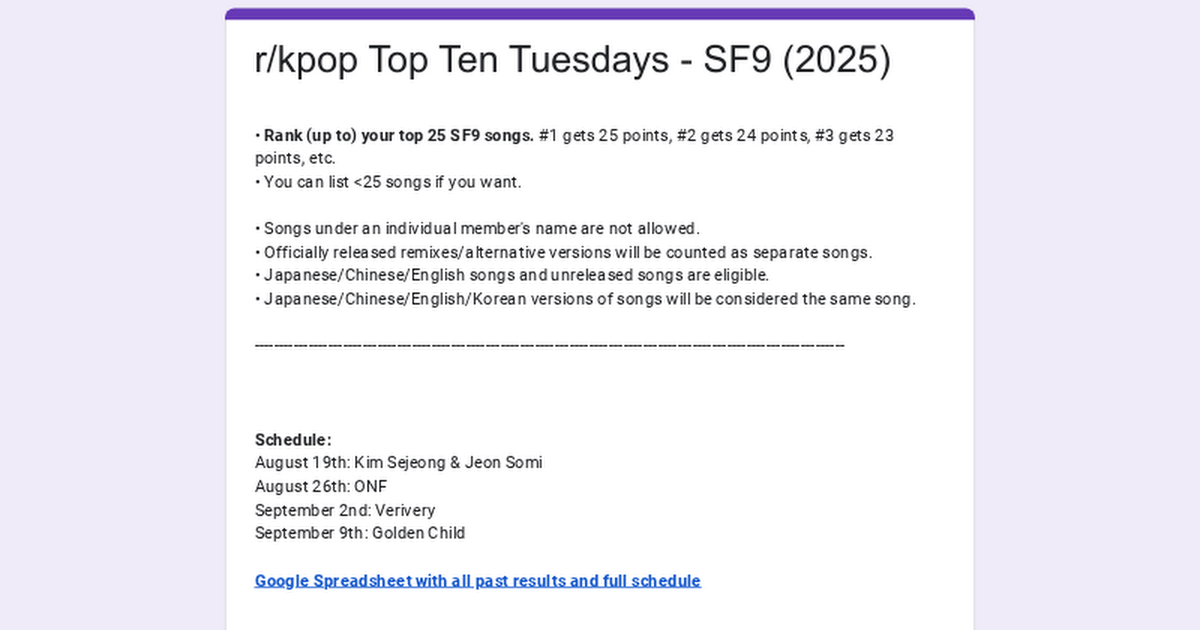Click the word "r/kpop" in the form title

(x=306, y=61)
